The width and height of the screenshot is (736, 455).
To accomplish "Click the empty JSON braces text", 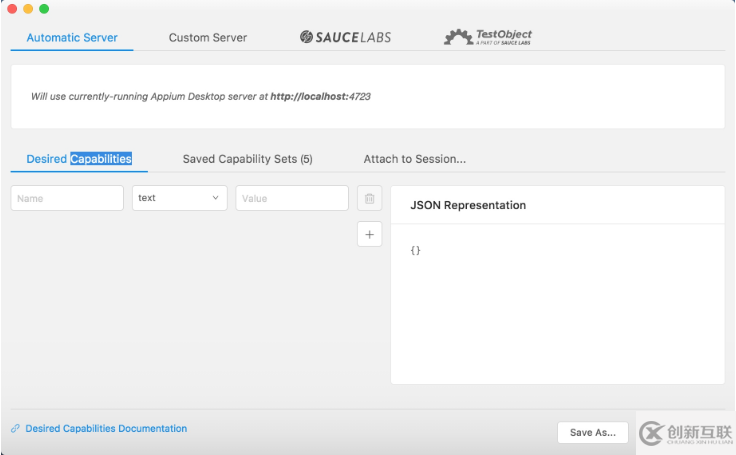I will [415, 250].
